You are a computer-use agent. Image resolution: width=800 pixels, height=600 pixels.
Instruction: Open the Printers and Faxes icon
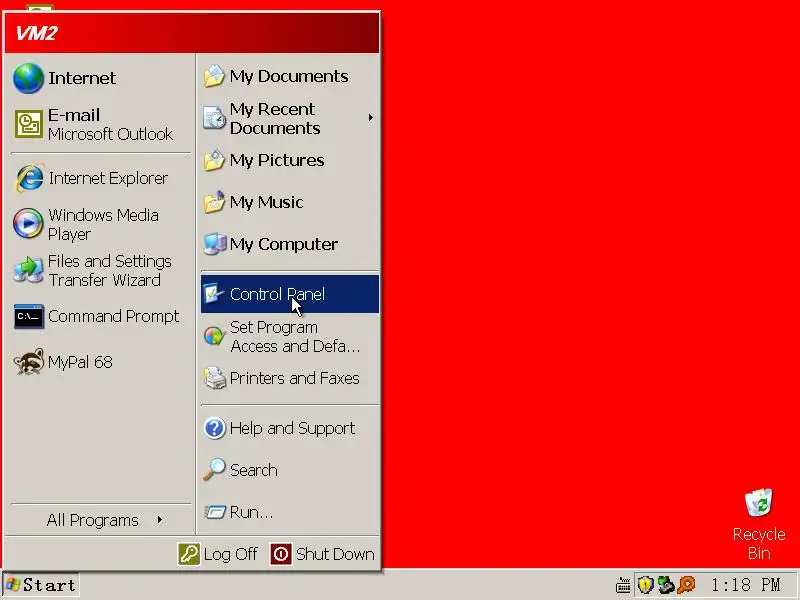click(215, 378)
